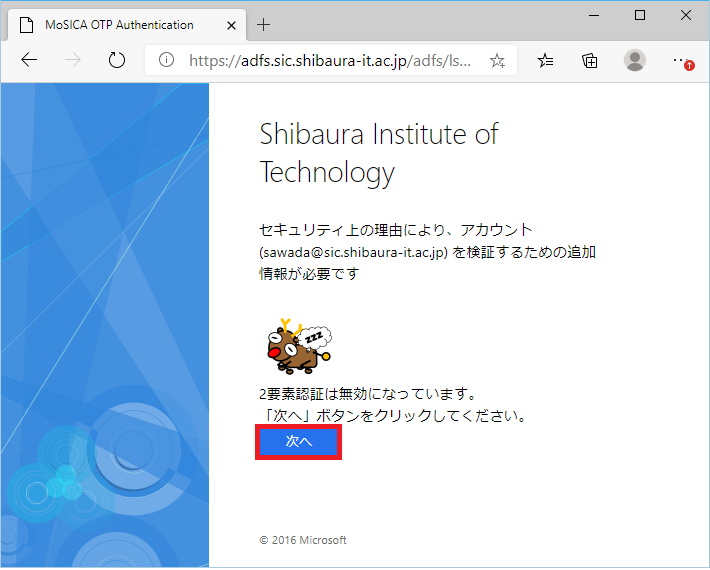Maximize the browser window
710x570 pixels.
click(x=640, y=15)
